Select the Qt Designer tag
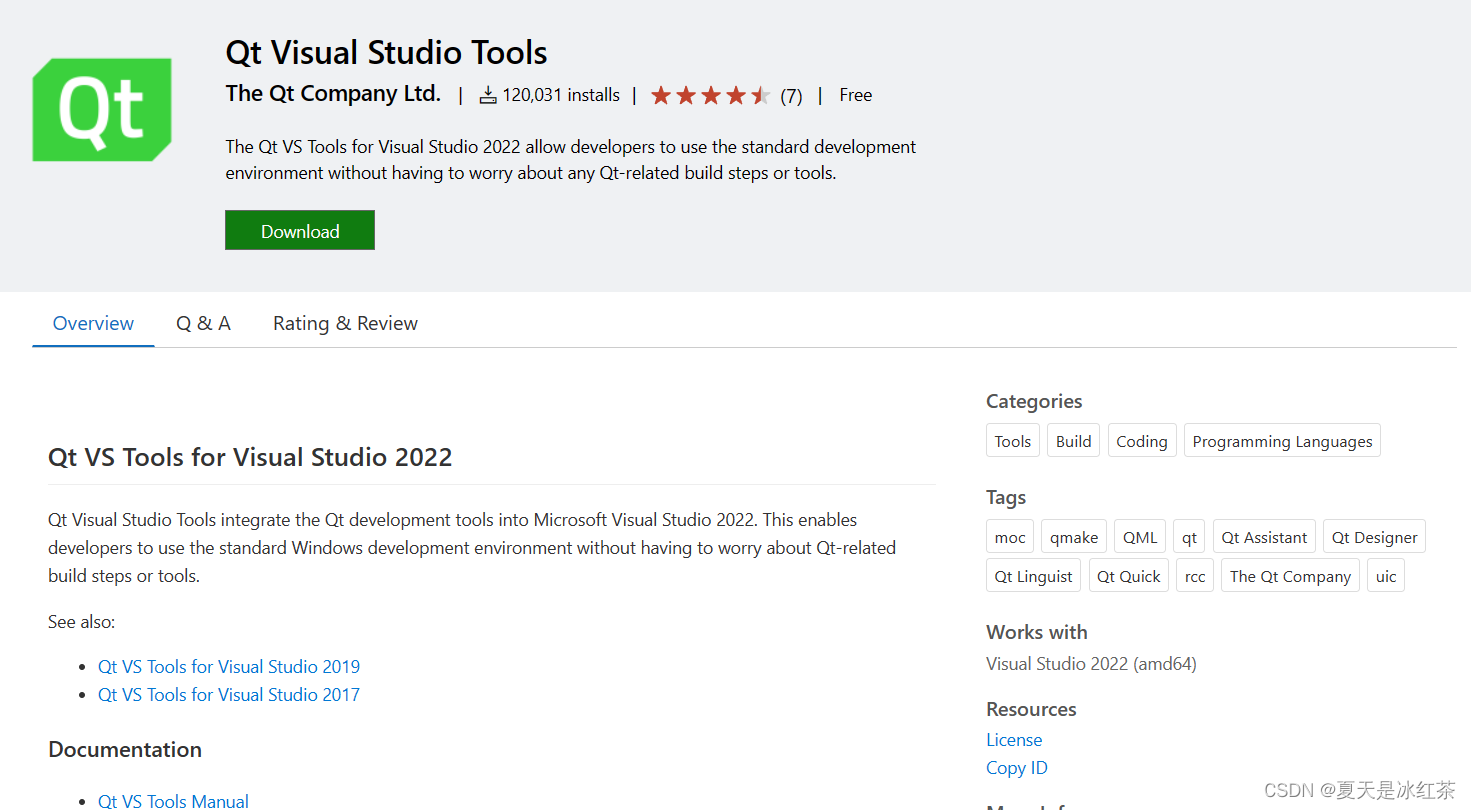Image resolution: width=1471 pixels, height=810 pixels. pos(1374,537)
